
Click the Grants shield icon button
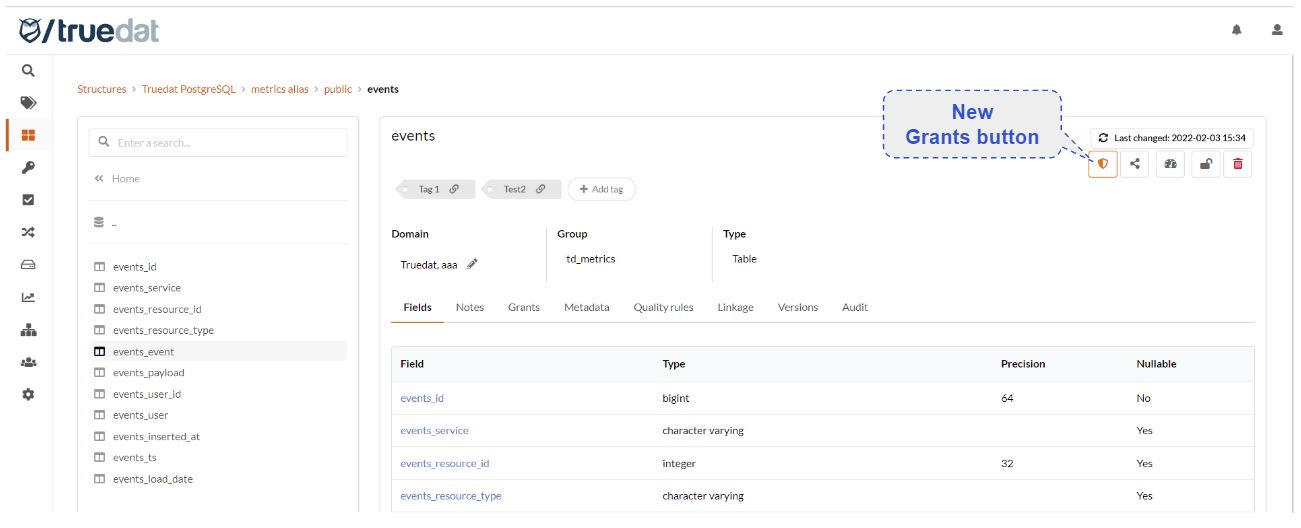click(x=1102, y=164)
